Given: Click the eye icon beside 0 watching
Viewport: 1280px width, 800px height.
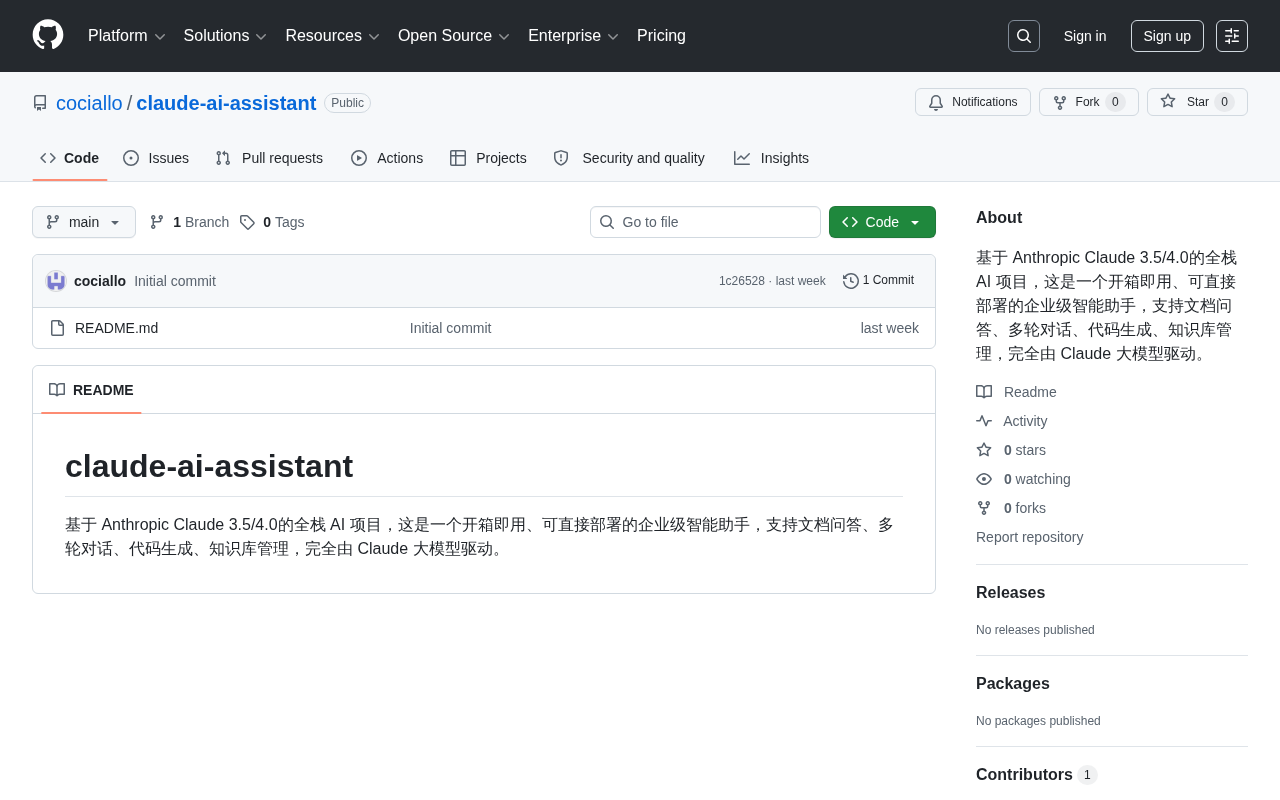Looking at the screenshot, I should [984, 479].
